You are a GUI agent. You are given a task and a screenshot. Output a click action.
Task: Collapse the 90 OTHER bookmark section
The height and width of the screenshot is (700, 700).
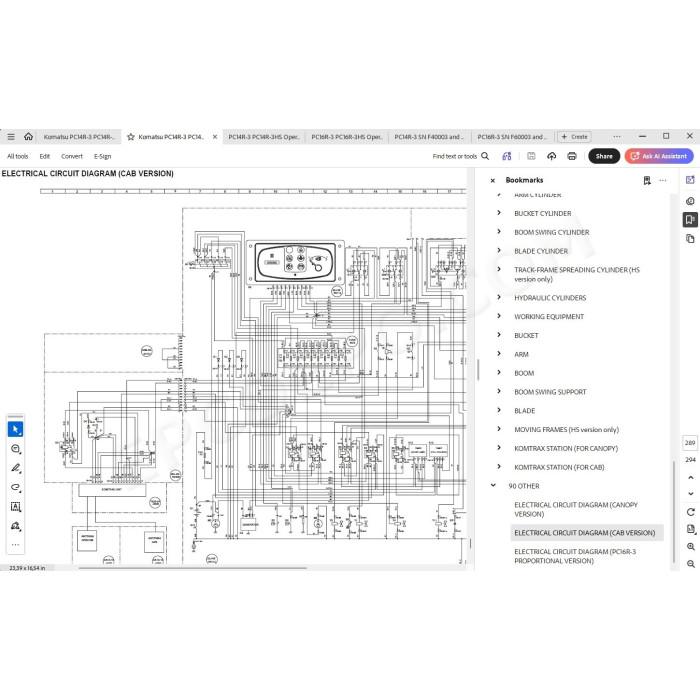point(493,485)
